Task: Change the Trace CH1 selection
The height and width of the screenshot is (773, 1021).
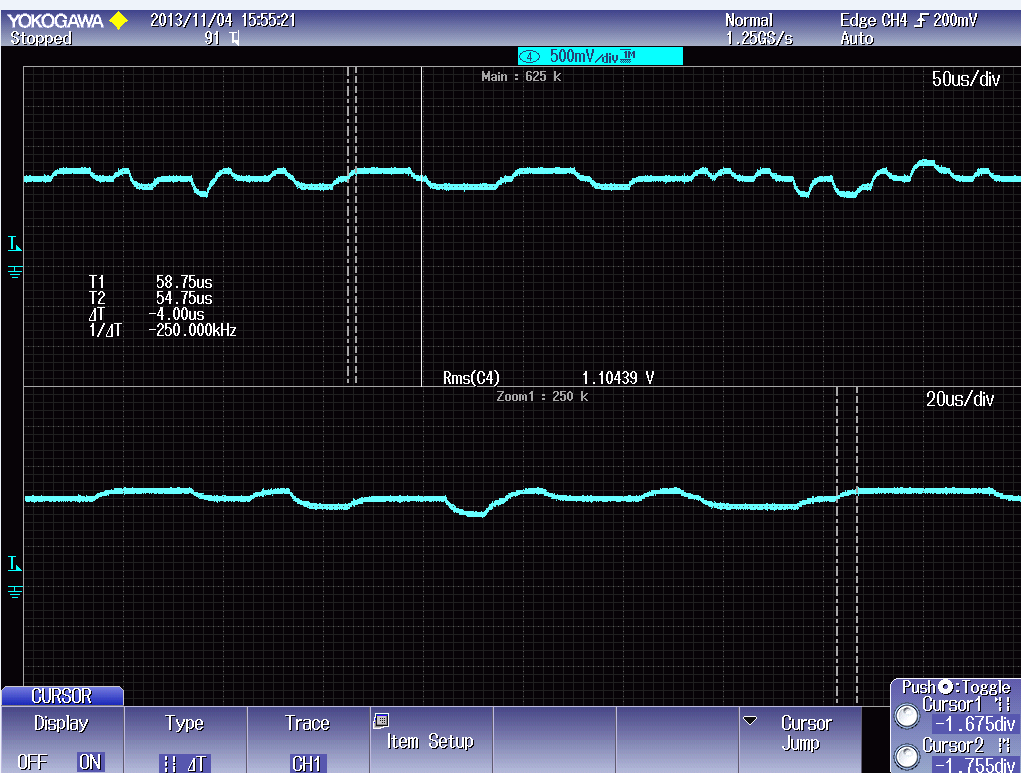Action: pyautogui.click(x=307, y=763)
